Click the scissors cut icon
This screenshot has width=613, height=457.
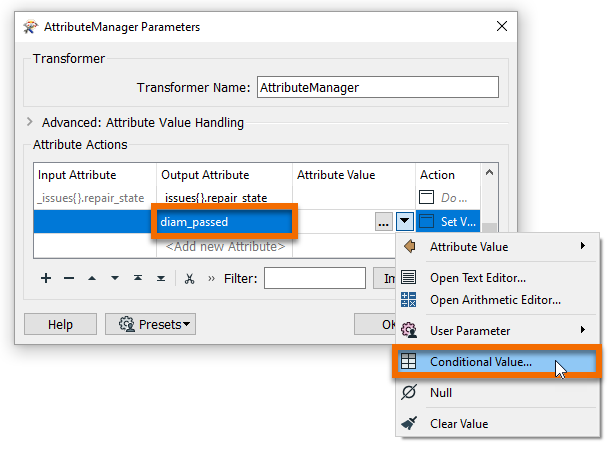pos(189,278)
